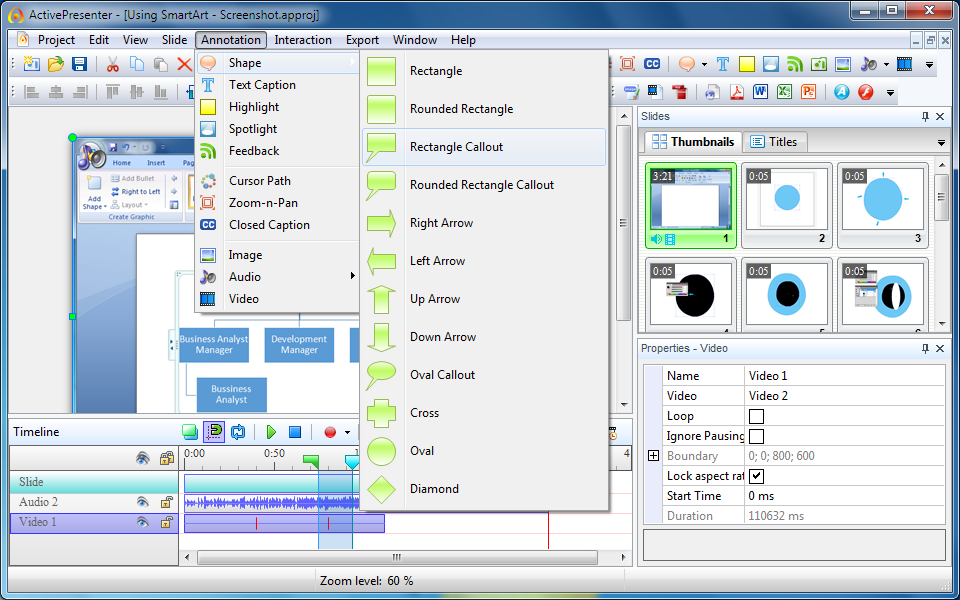This screenshot has height=600, width=960.
Task: Expand the Boundary property row
Action: click(653, 456)
